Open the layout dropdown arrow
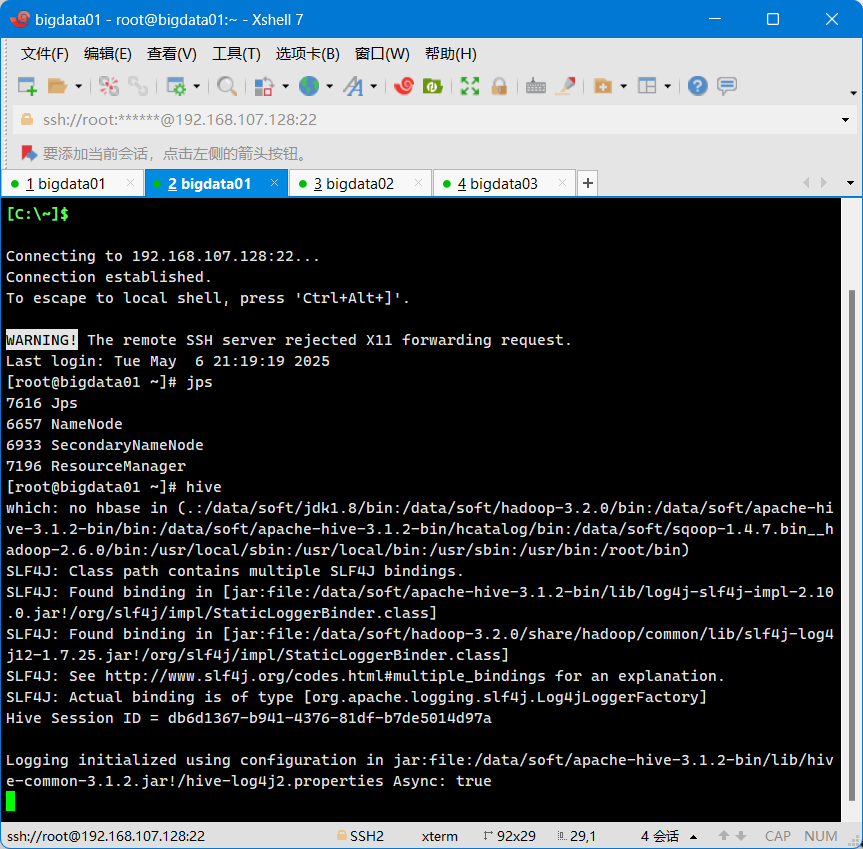 (x=668, y=86)
